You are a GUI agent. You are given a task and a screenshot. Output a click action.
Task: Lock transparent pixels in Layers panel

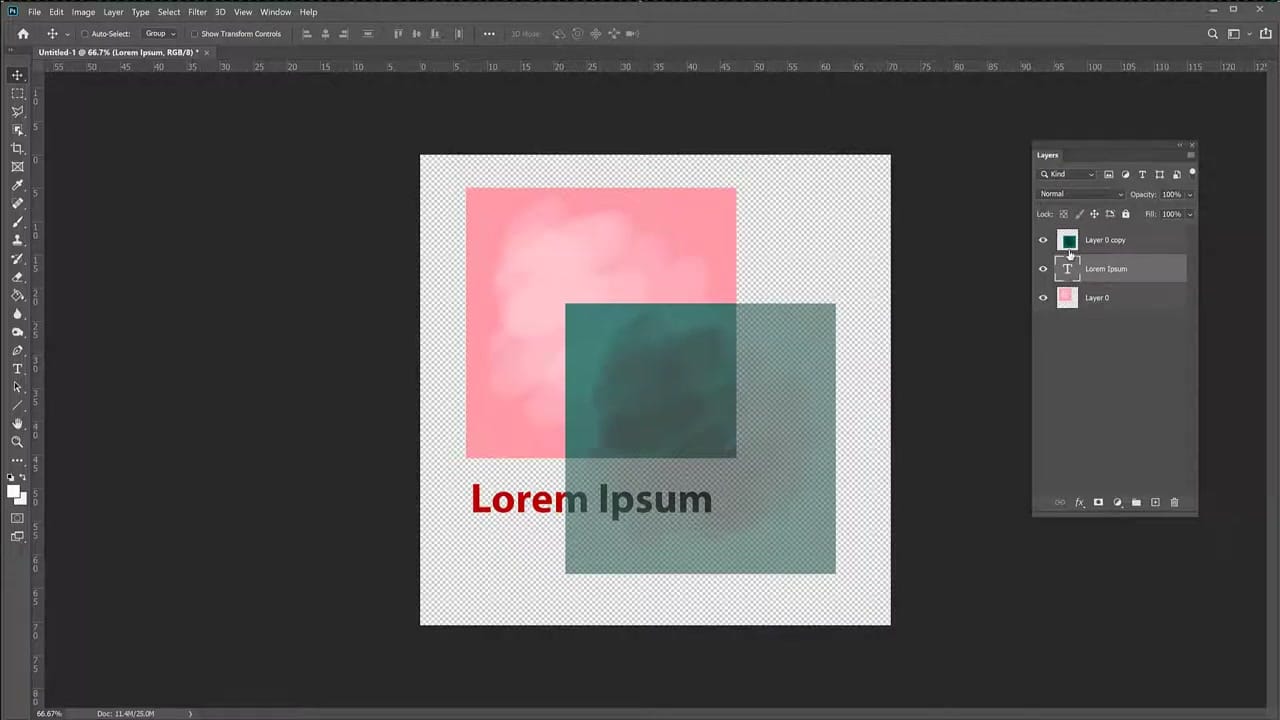click(x=1063, y=214)
